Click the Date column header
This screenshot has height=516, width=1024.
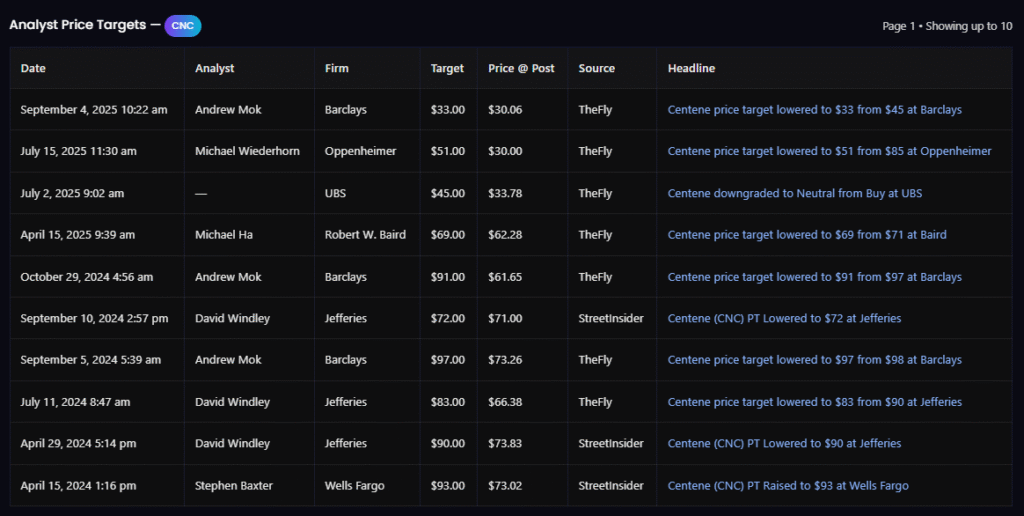pyautogui.click(x=33, y=68)
